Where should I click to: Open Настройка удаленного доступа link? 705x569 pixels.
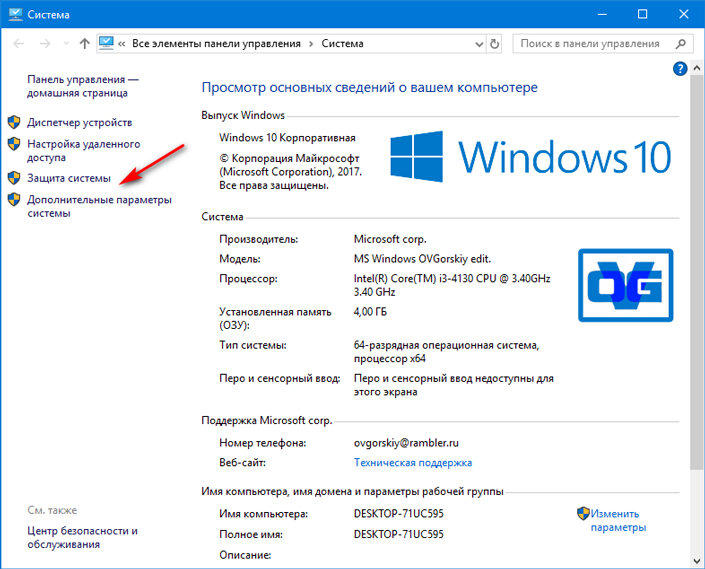(84, 151)
